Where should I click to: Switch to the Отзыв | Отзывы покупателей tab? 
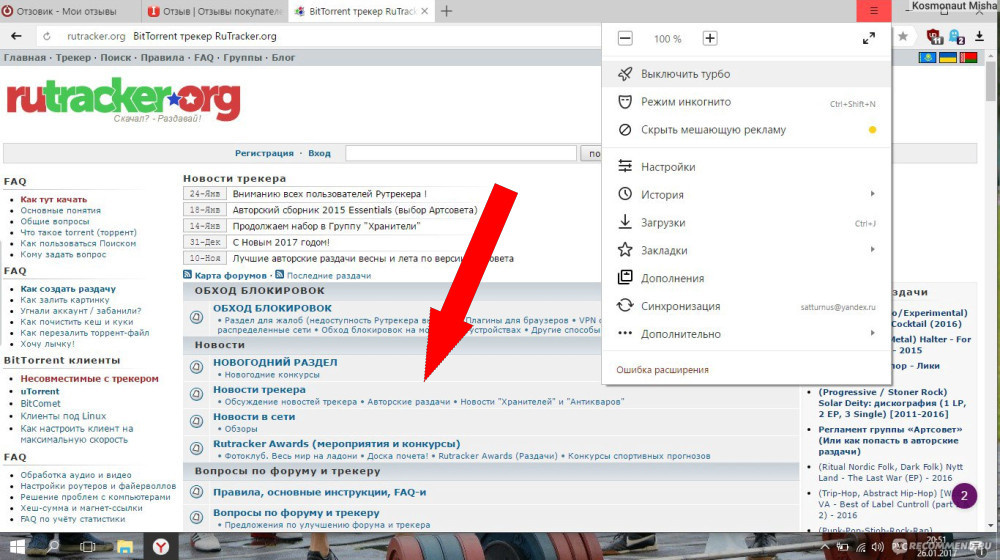[x=214, y=11]
